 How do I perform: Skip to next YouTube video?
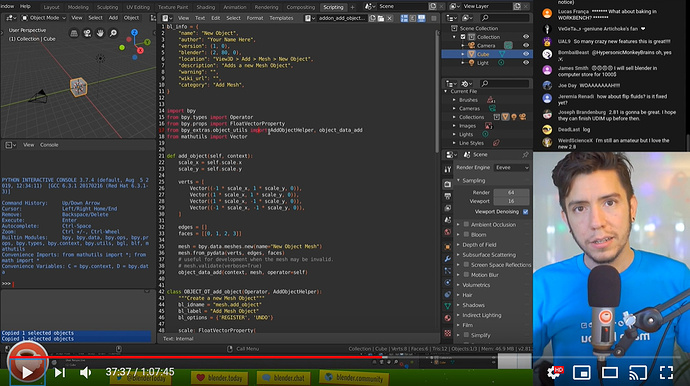[x=59, y=372]
